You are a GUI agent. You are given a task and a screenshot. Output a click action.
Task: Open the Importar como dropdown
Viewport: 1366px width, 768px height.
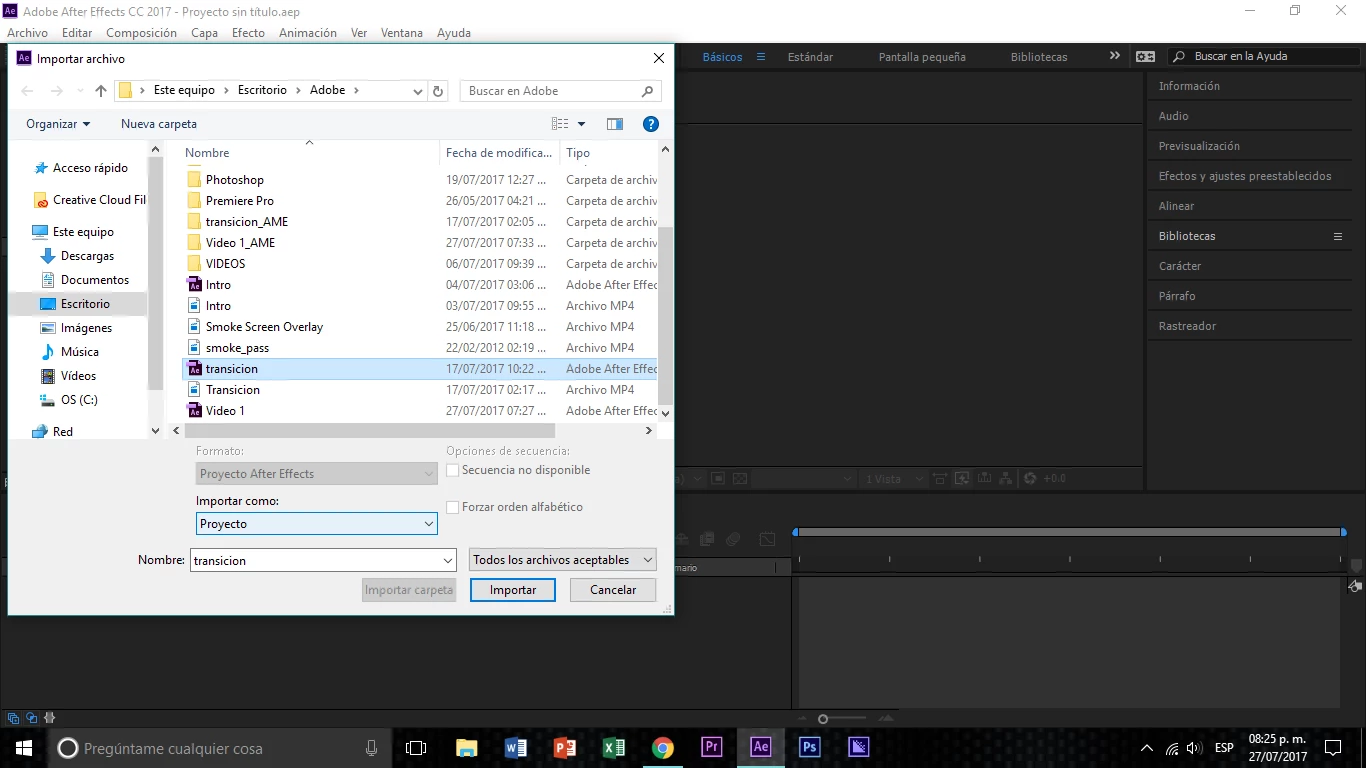[x=317, y=524]
